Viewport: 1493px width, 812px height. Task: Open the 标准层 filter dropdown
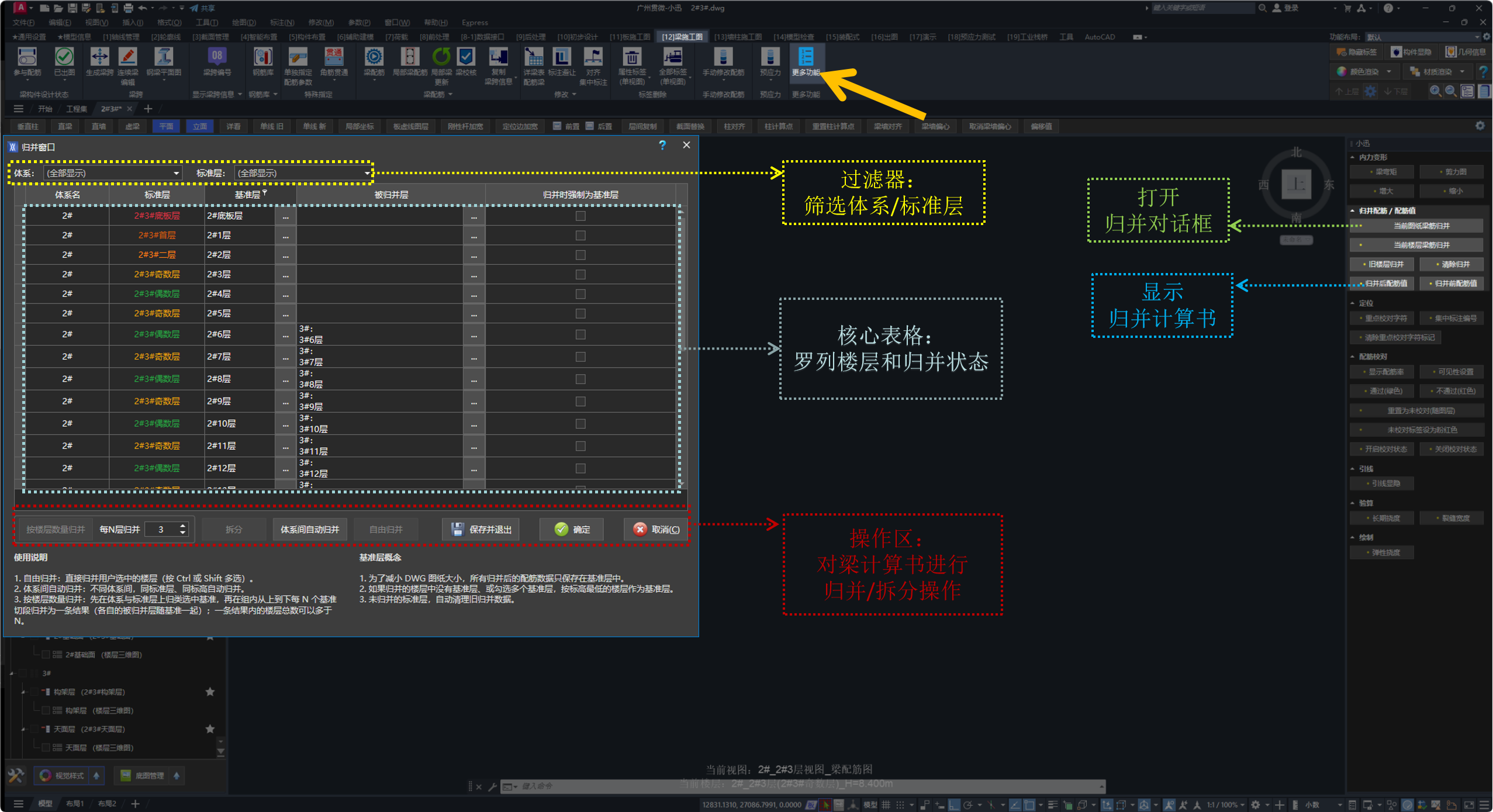303,173
